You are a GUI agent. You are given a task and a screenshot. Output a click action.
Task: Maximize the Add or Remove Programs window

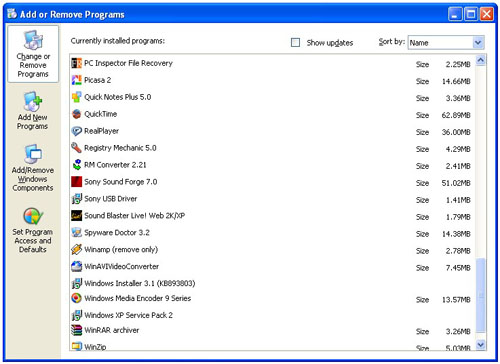click(x=471, y=14)
